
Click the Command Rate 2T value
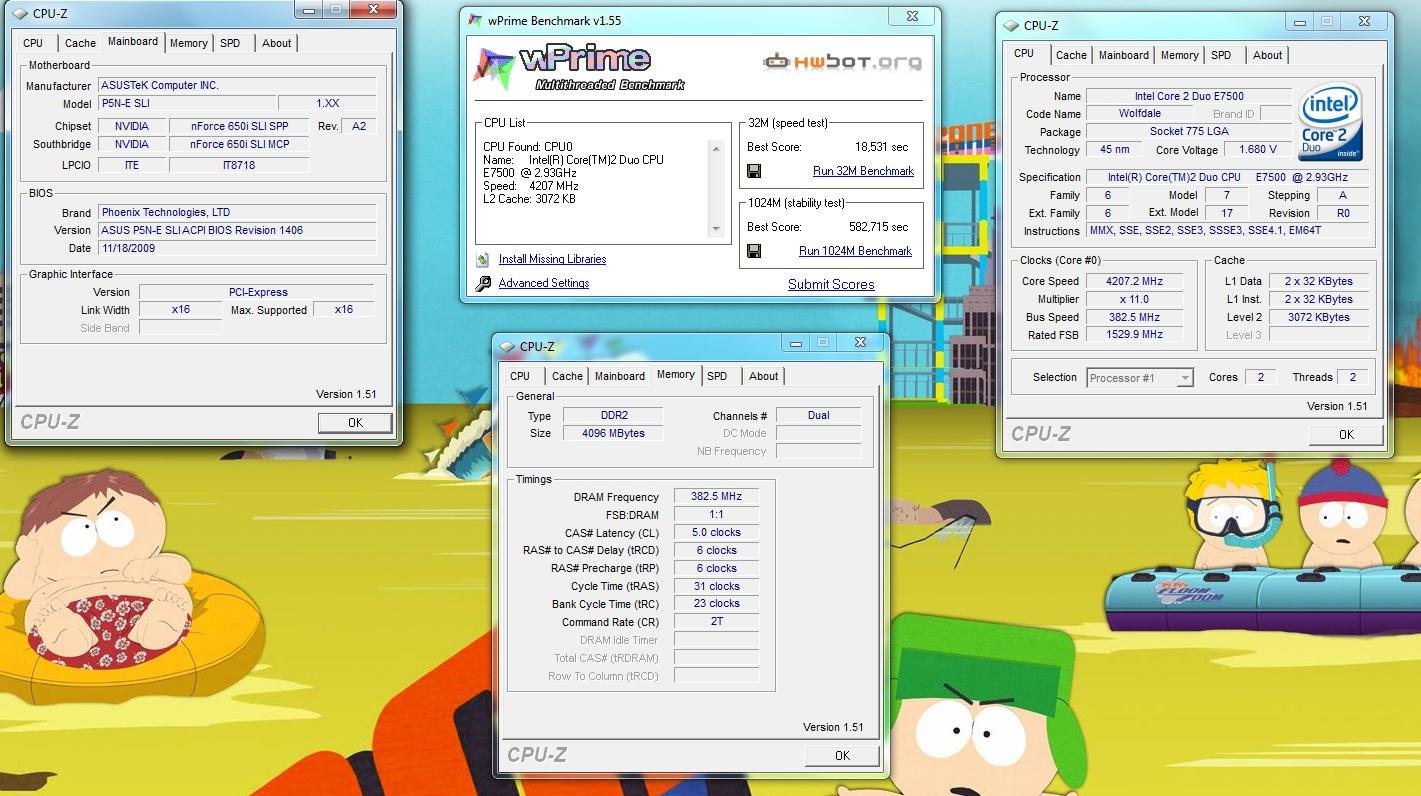click(x=716, y=622)
